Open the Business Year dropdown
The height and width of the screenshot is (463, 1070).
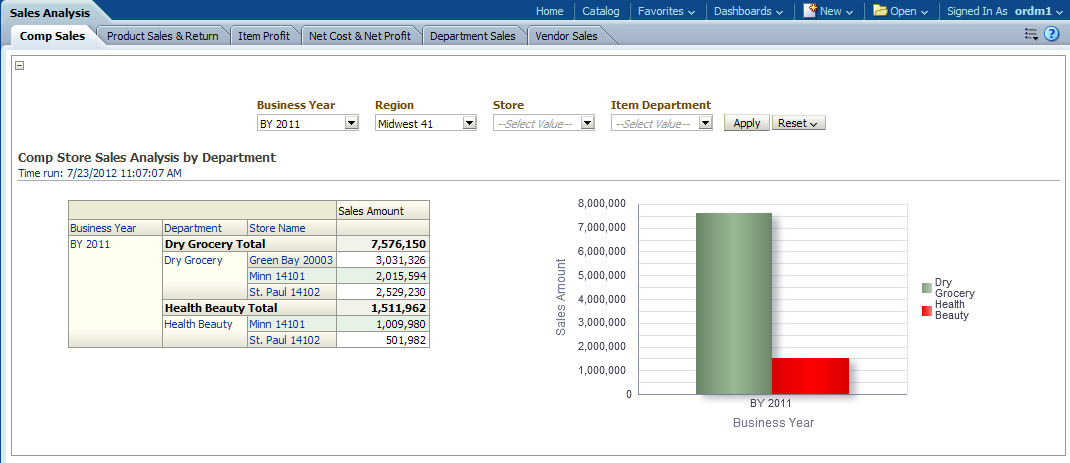pos(351,123)
